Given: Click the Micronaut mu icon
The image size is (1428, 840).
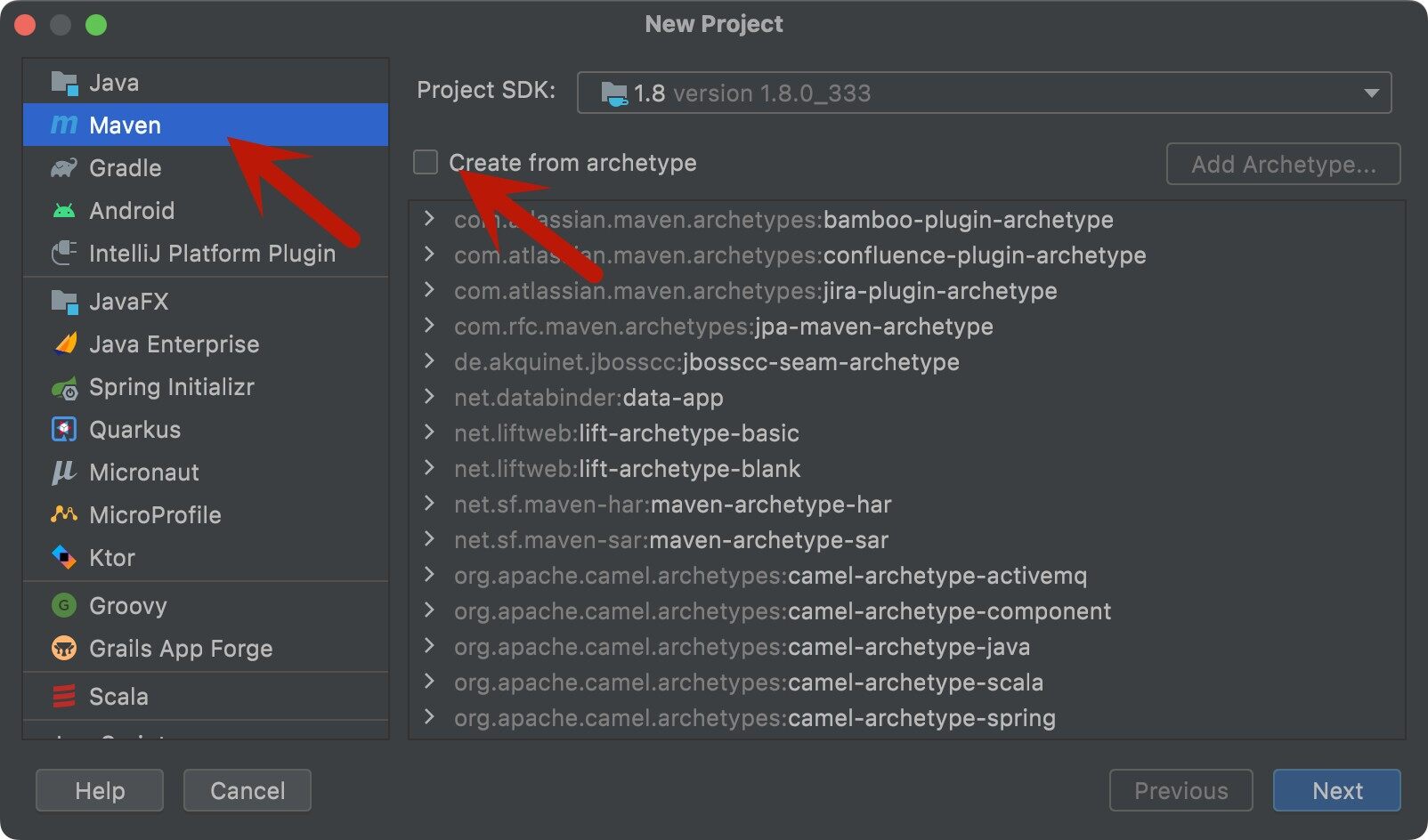Looking at the screenshot, I should (x=64, y=472).
